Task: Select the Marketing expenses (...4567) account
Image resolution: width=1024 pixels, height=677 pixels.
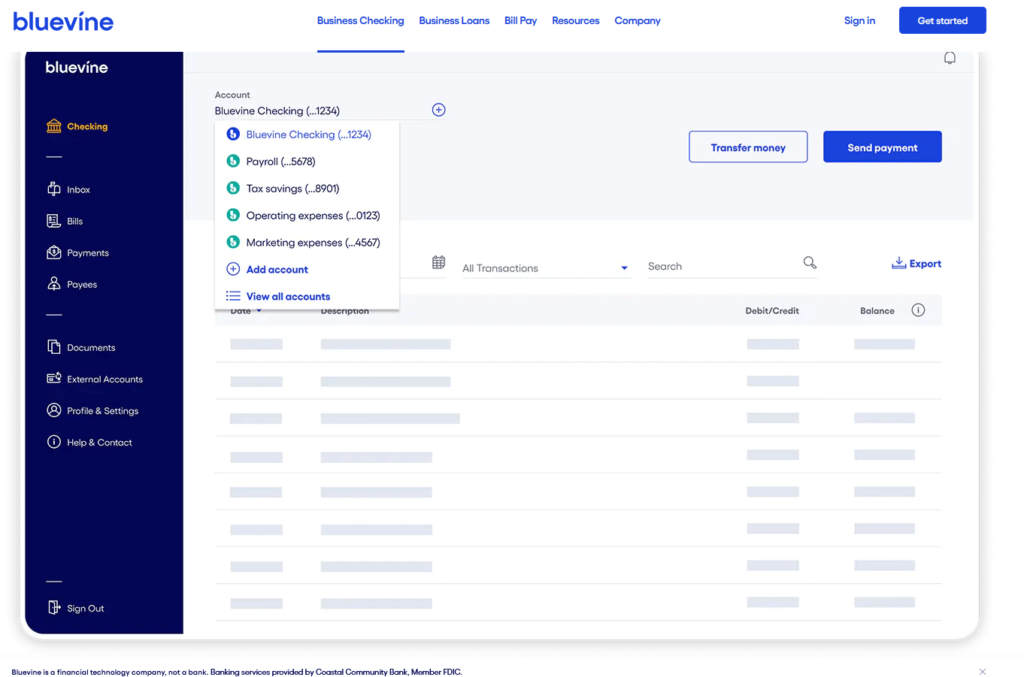Action: (x=307, y=242)
